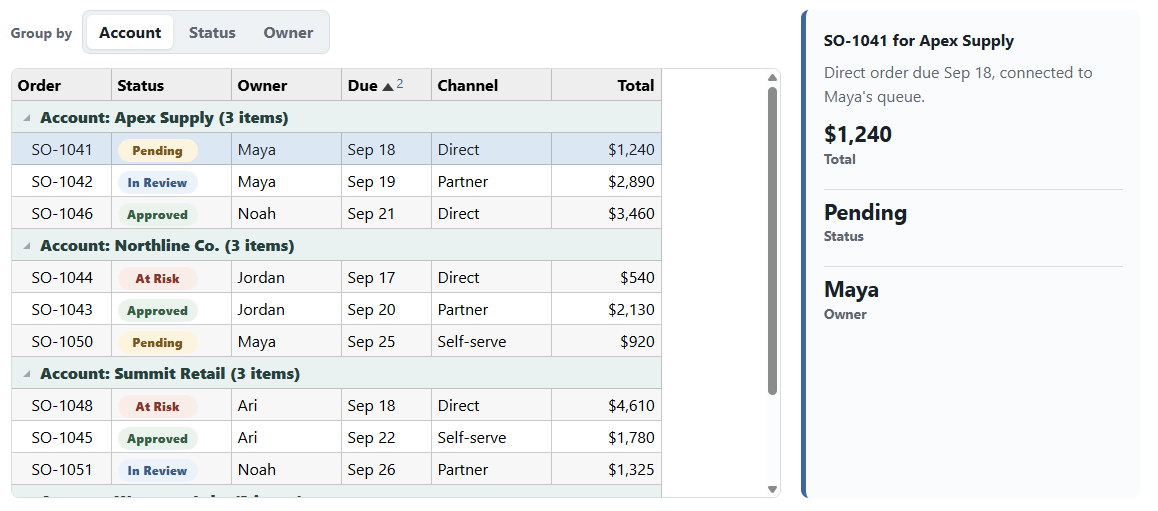Sort by the Total column header

(606, 85)
